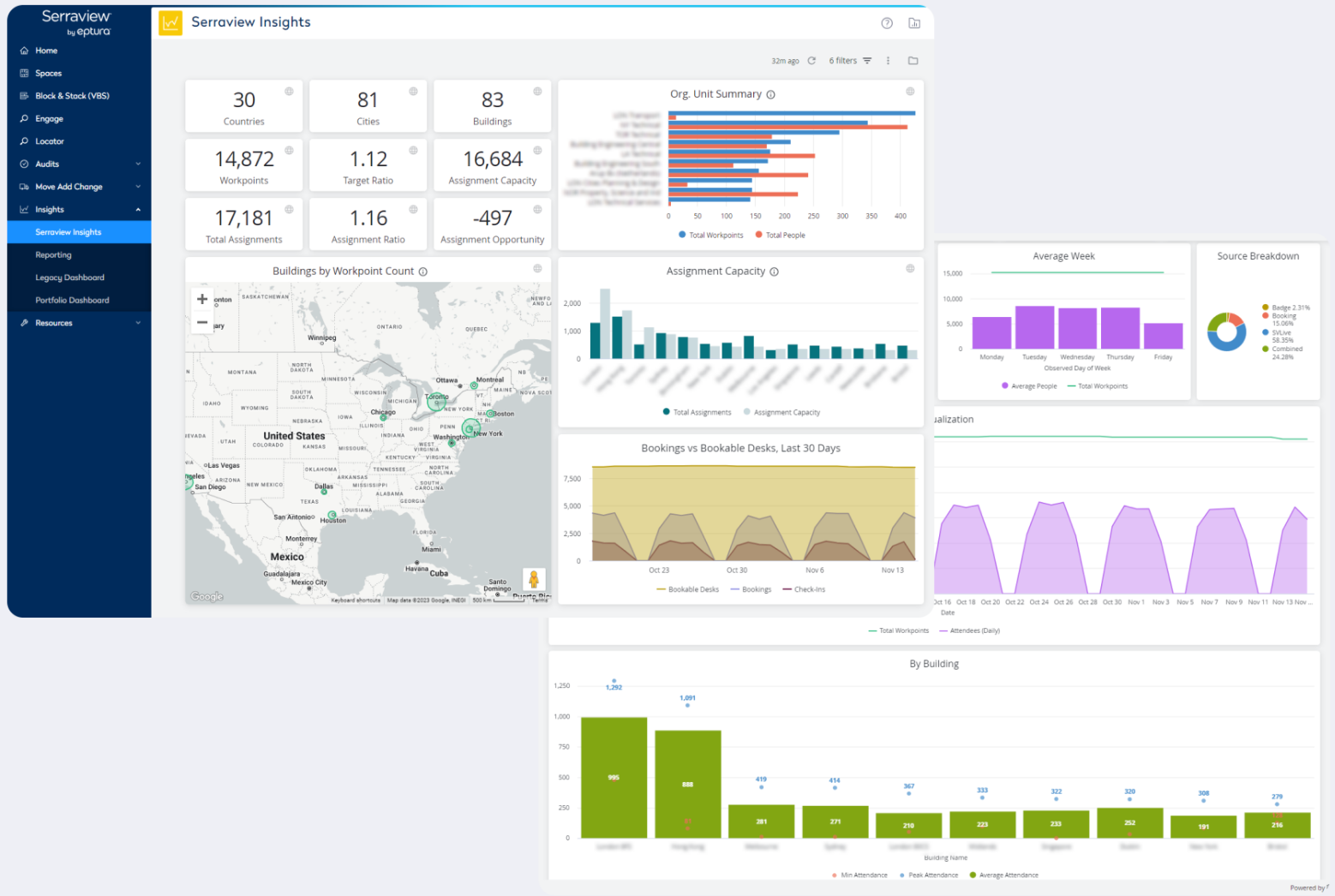1335x896 pixels.
Task: Open the Google Maps Terms link
Action: click(x=540, y=600)
